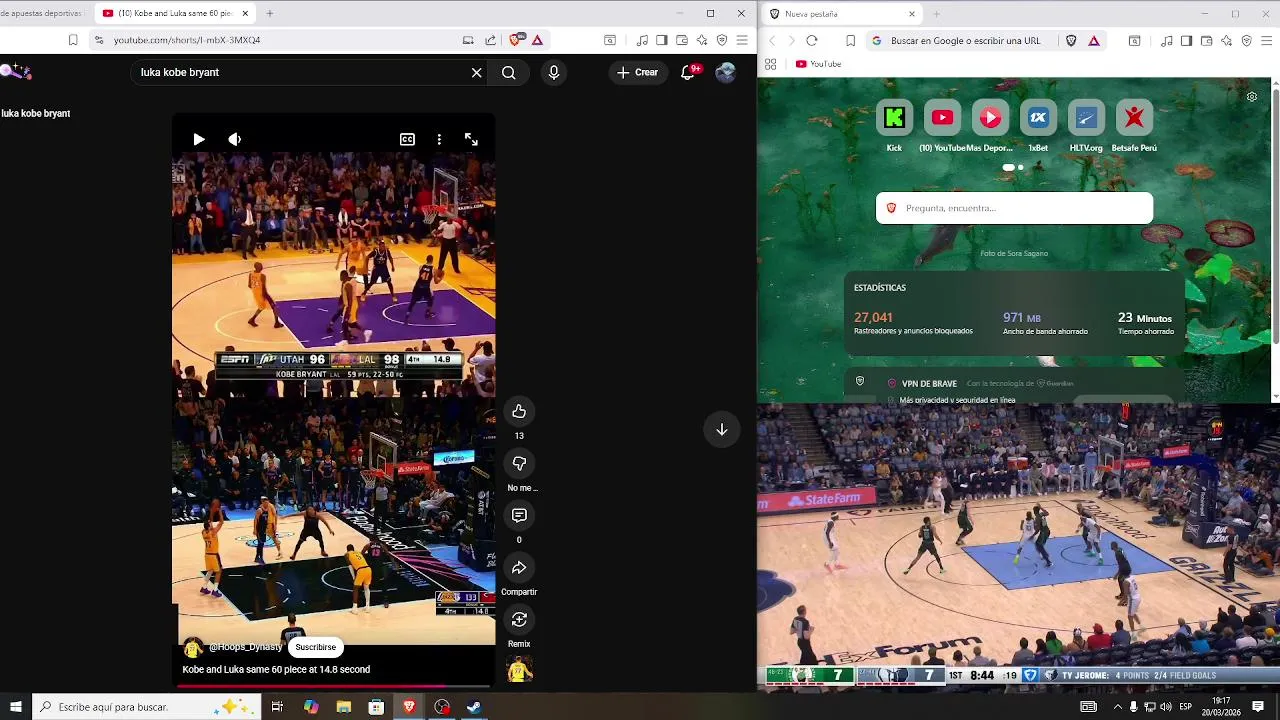Open Task View in the taskbar
The image size is (1280, 720).
point(277,707)
